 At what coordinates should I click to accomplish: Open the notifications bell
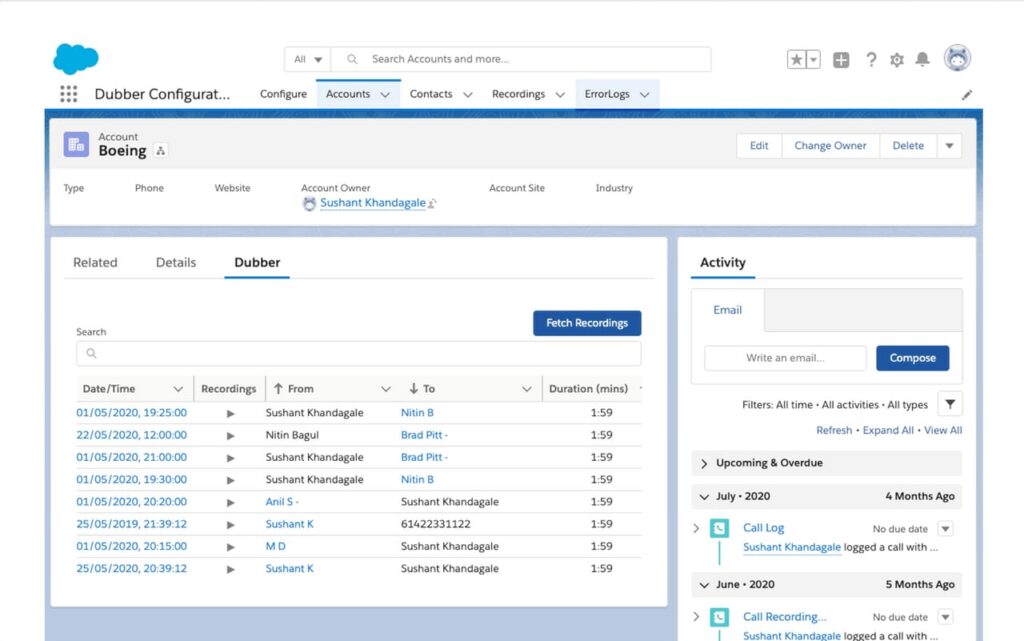click(922, 59)
